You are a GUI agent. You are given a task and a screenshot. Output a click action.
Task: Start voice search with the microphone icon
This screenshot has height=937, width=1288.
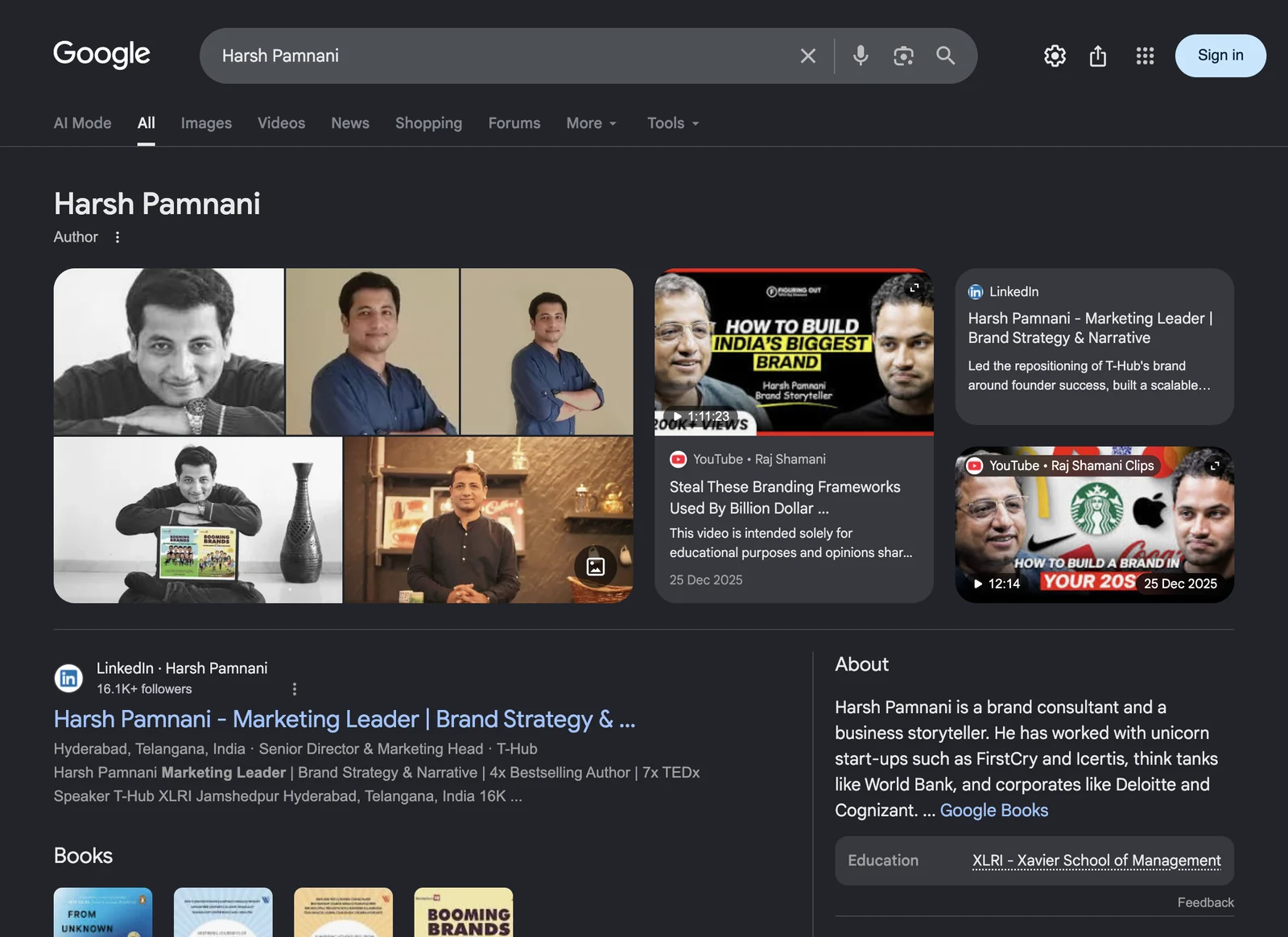[x=861, y=56]
